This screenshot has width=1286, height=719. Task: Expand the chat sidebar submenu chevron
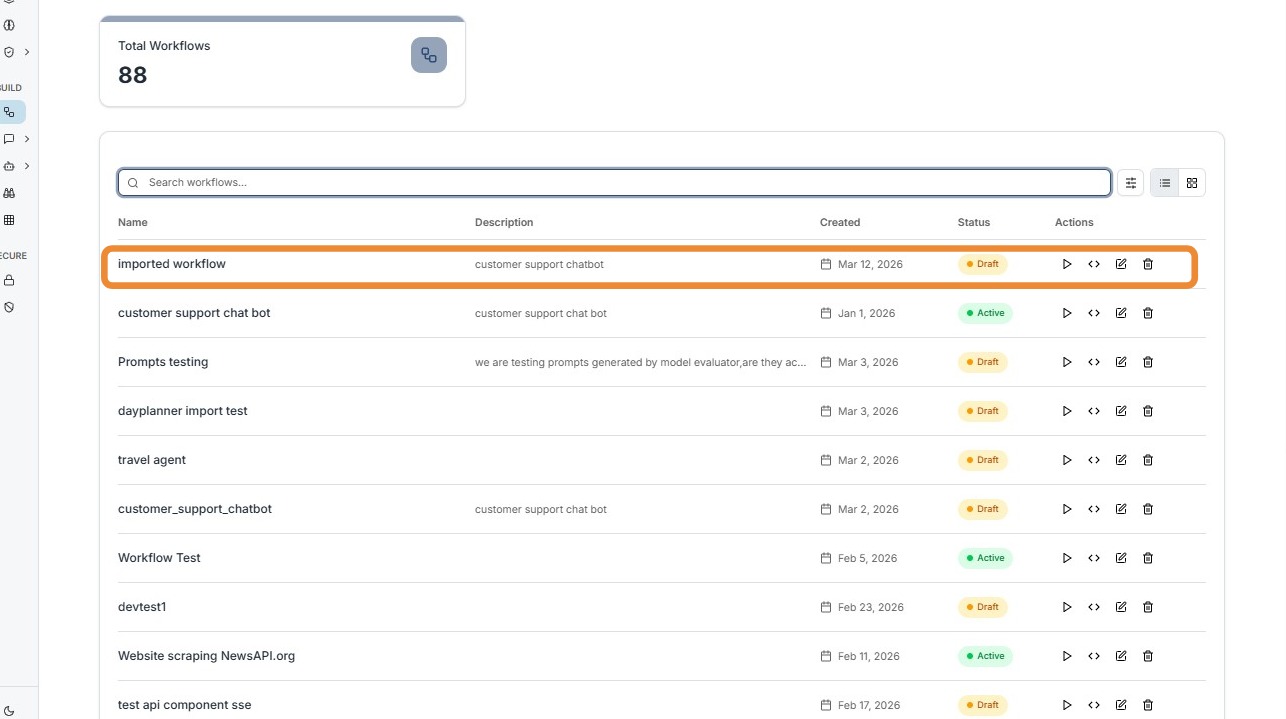point(27,139)
